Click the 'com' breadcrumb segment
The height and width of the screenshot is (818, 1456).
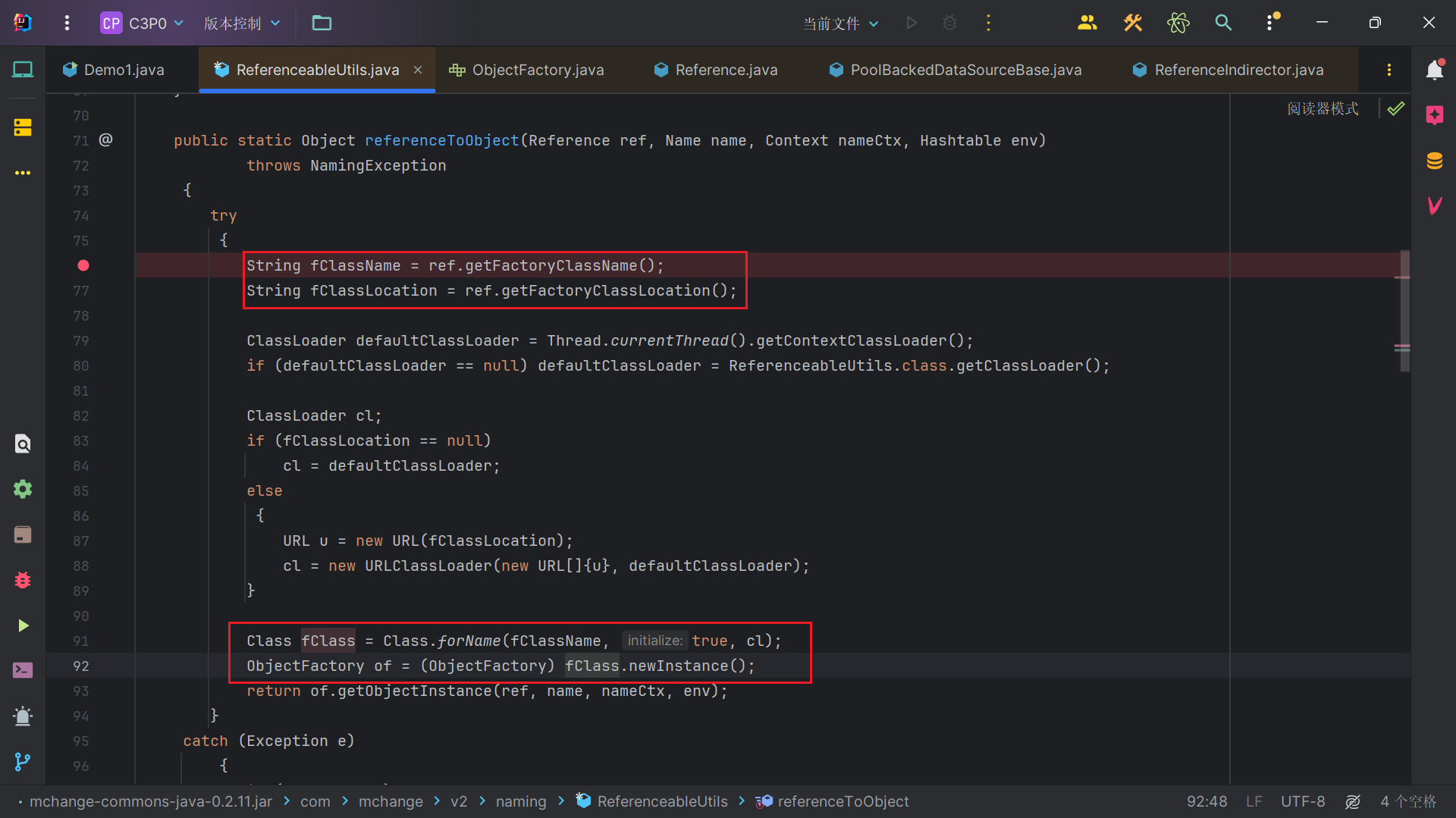pyautogui.click(x=315, y=801)
